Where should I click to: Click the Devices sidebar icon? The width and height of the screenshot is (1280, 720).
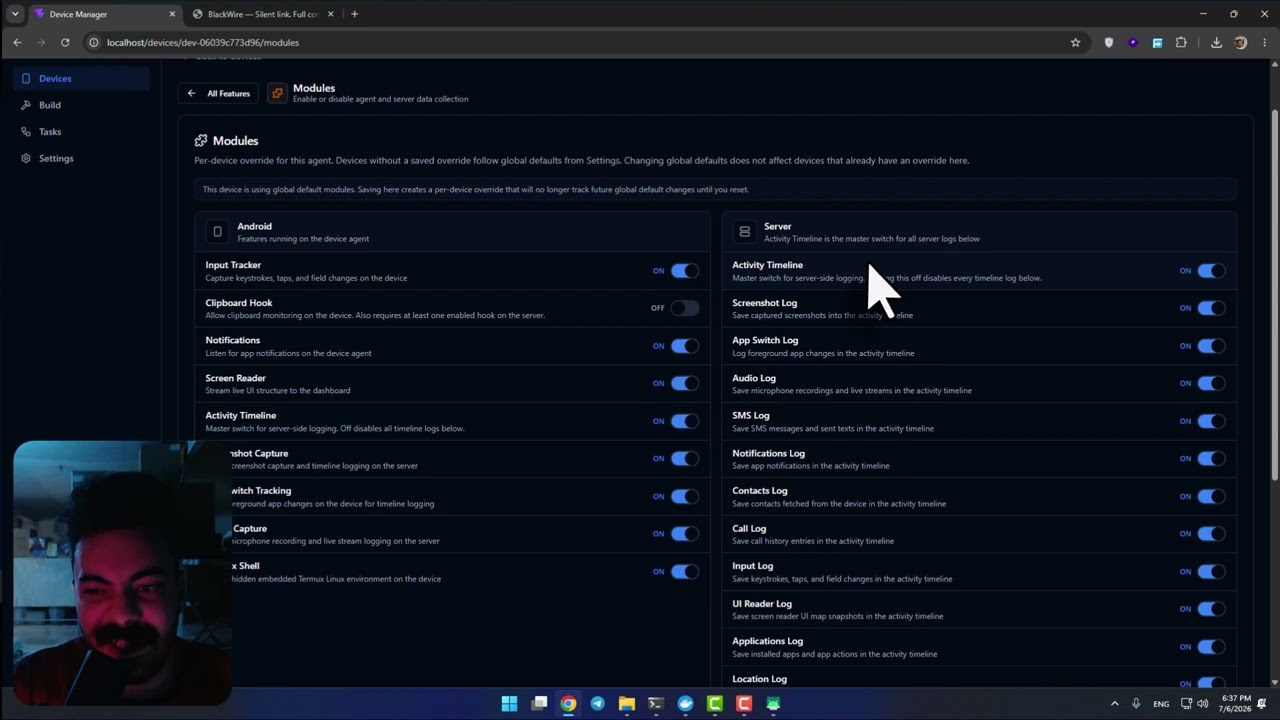tap(26, 78)
